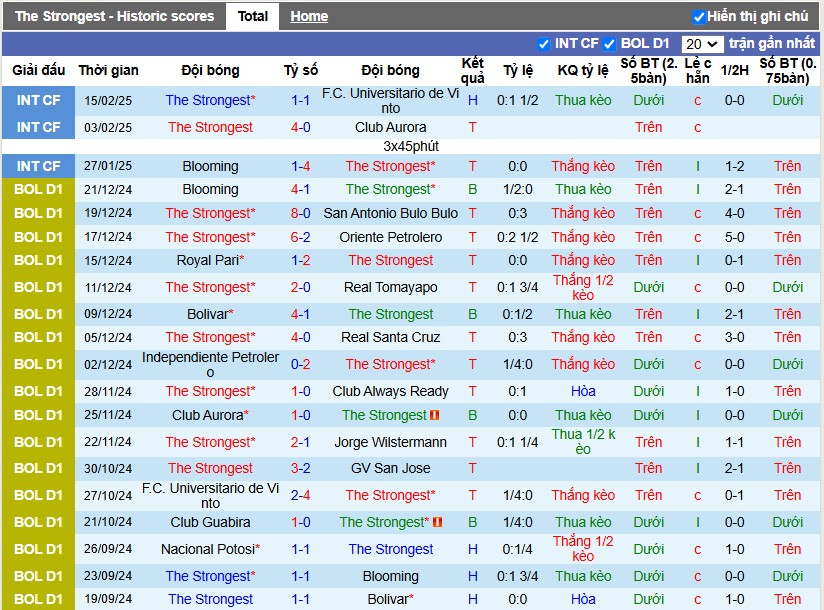Click red card icon in Club Guabira 21/10/24 row

click(437, 522)
